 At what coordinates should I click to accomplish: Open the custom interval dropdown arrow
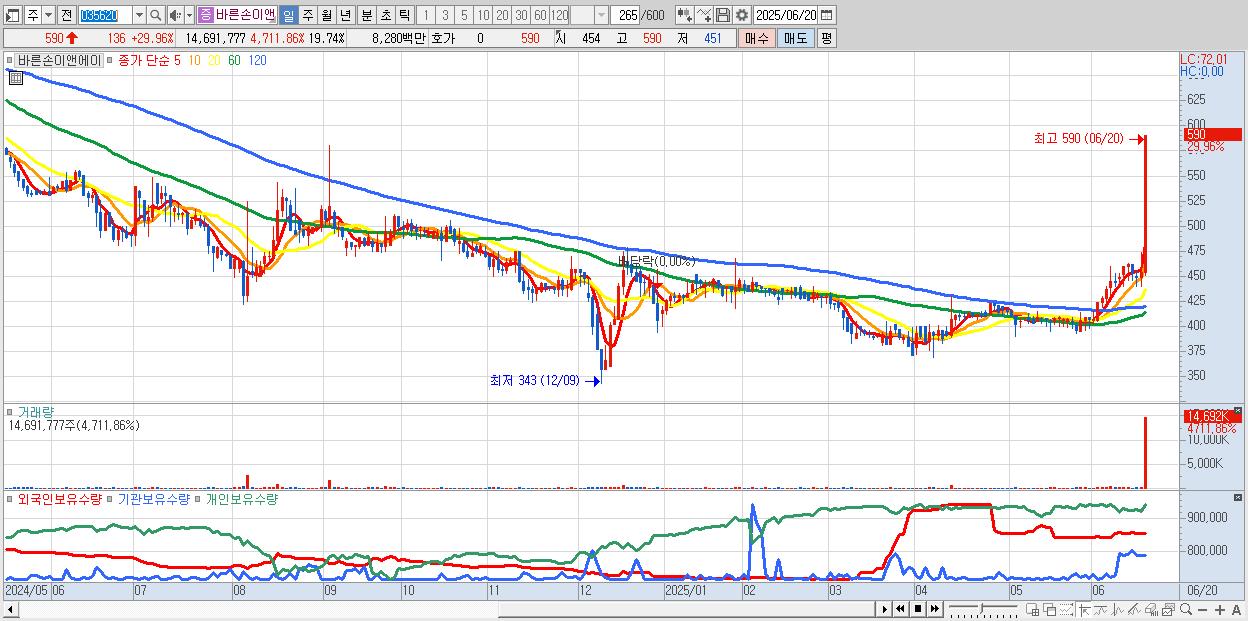[602, 15]
